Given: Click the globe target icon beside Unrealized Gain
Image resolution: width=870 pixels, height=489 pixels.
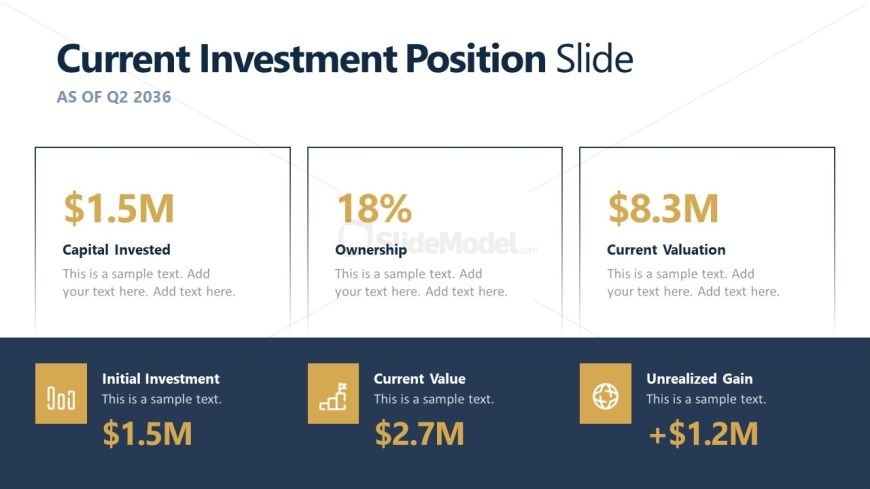Looking at the screenshot, I should [x=605, y=394].
